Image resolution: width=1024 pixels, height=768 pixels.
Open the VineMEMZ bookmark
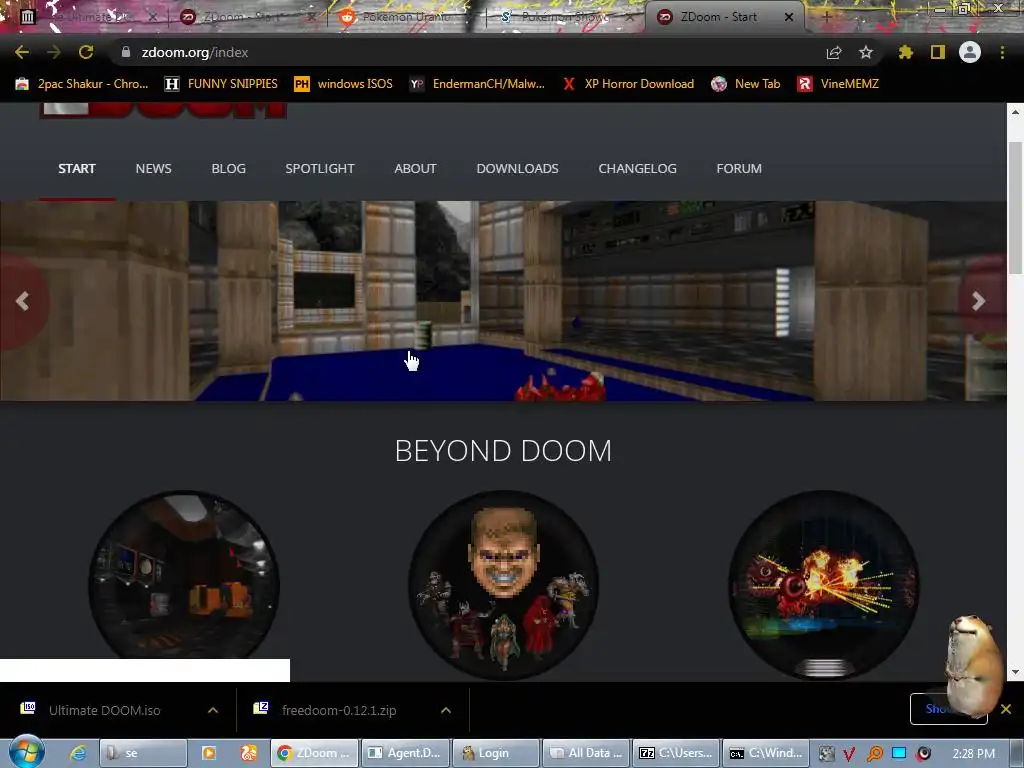[x=838, y=84]
